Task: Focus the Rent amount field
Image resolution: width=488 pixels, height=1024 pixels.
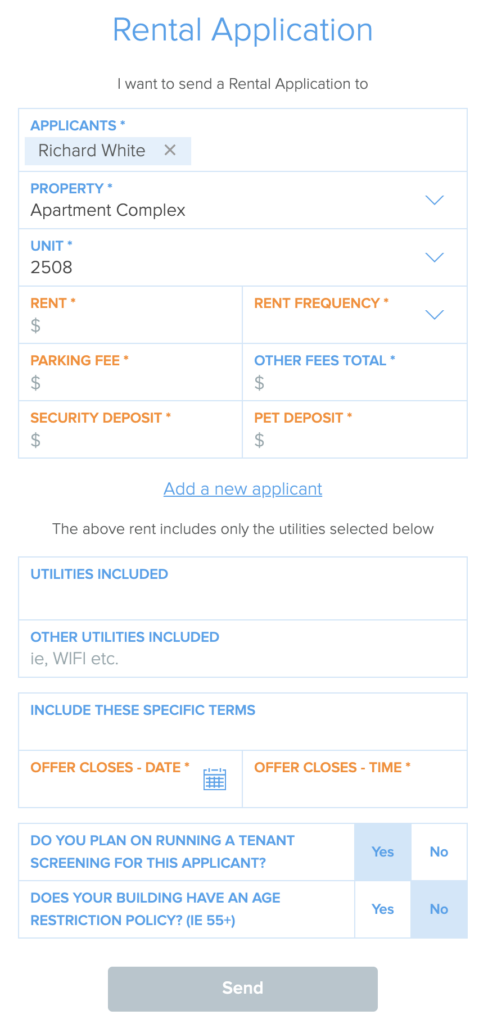Action: [x=131, y=315]
